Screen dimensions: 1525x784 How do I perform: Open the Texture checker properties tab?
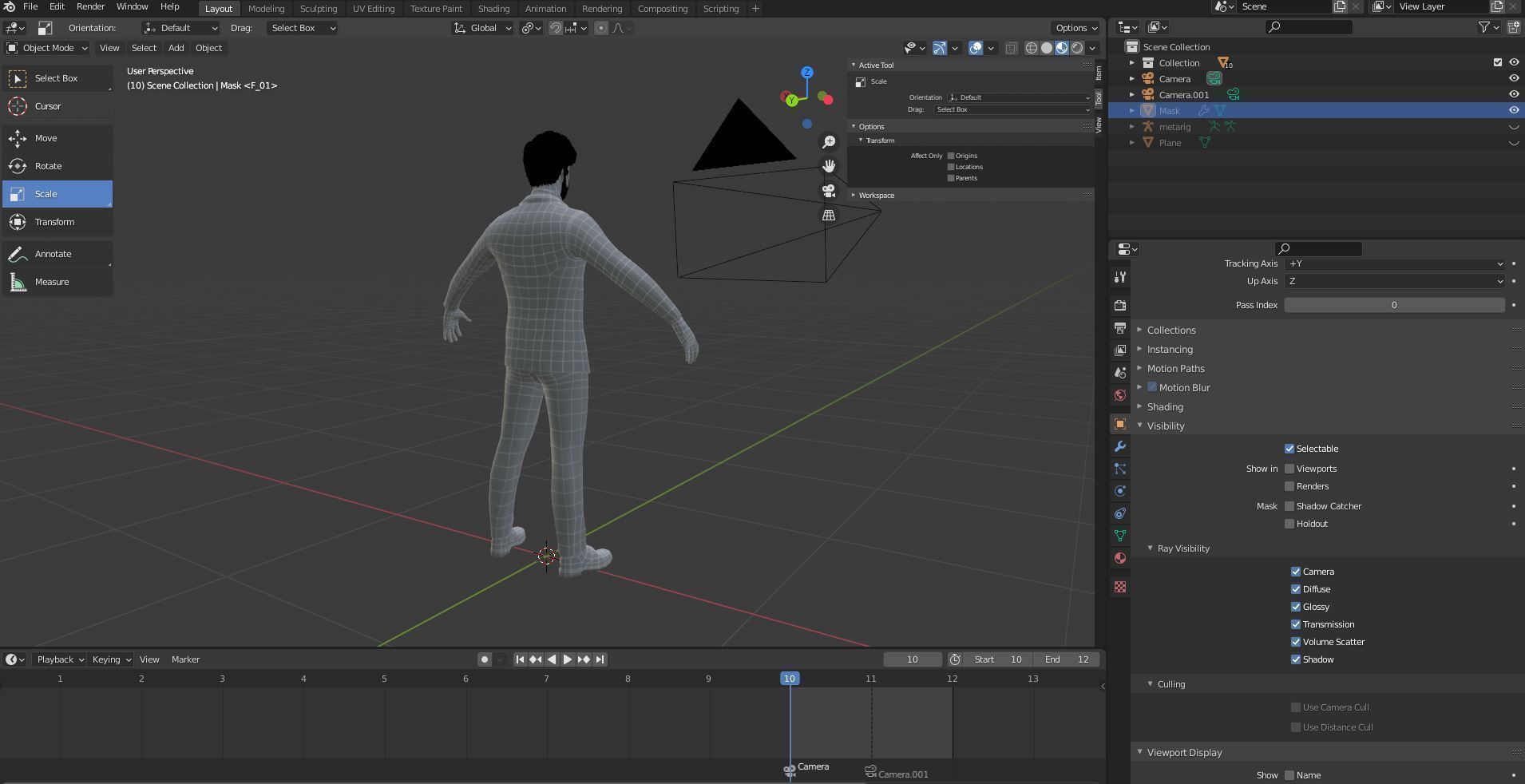click(1120, 587)
